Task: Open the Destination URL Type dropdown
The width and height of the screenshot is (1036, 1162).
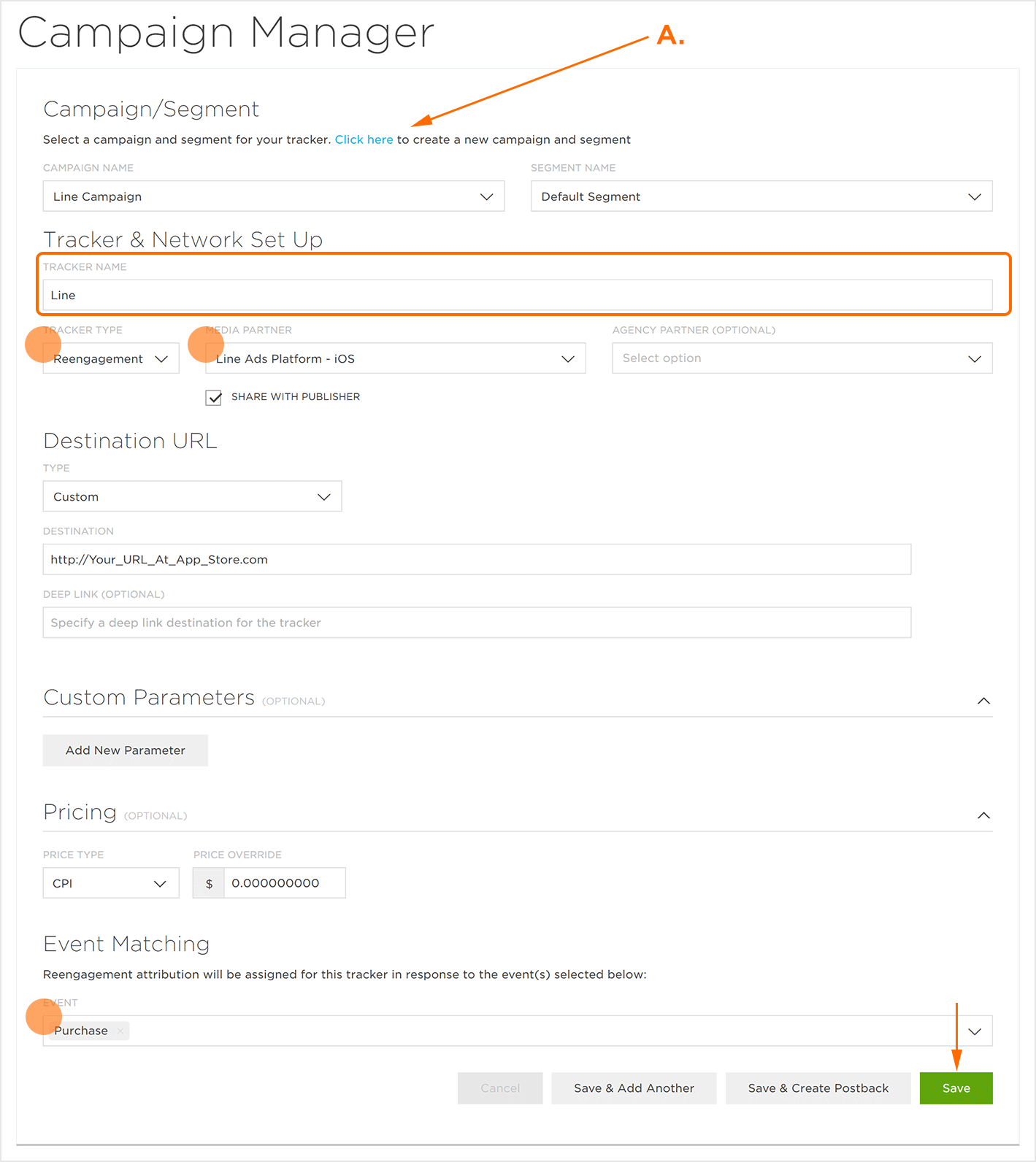Action: [192, 496]
